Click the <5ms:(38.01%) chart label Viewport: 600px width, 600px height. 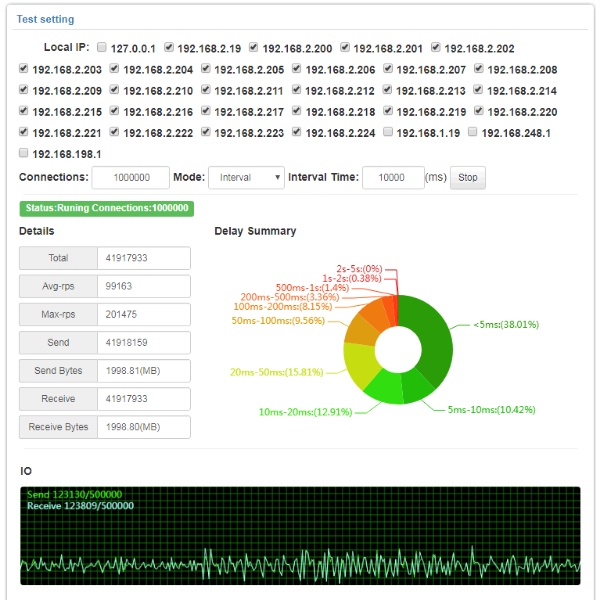[x=506, y=324]
